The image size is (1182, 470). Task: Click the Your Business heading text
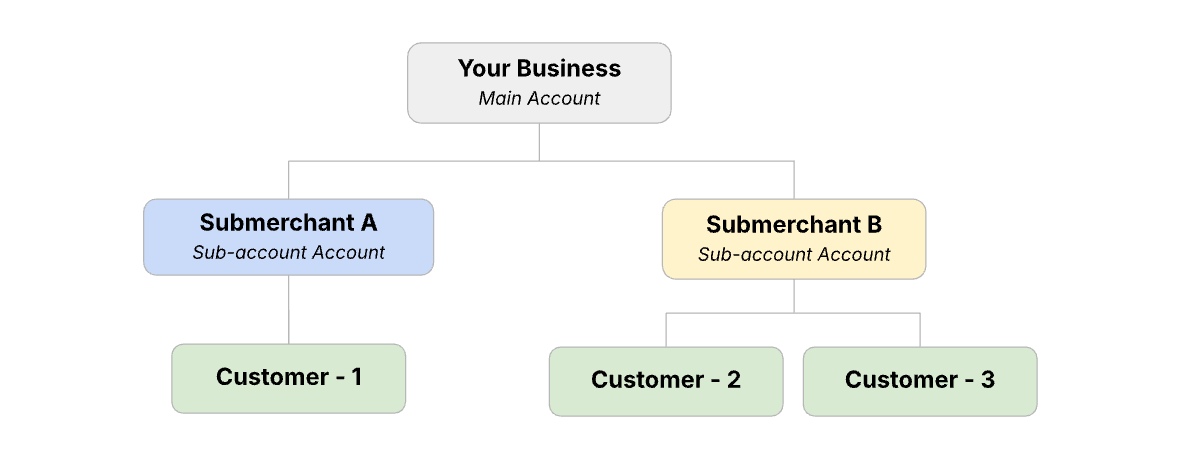tap(539, 69)
